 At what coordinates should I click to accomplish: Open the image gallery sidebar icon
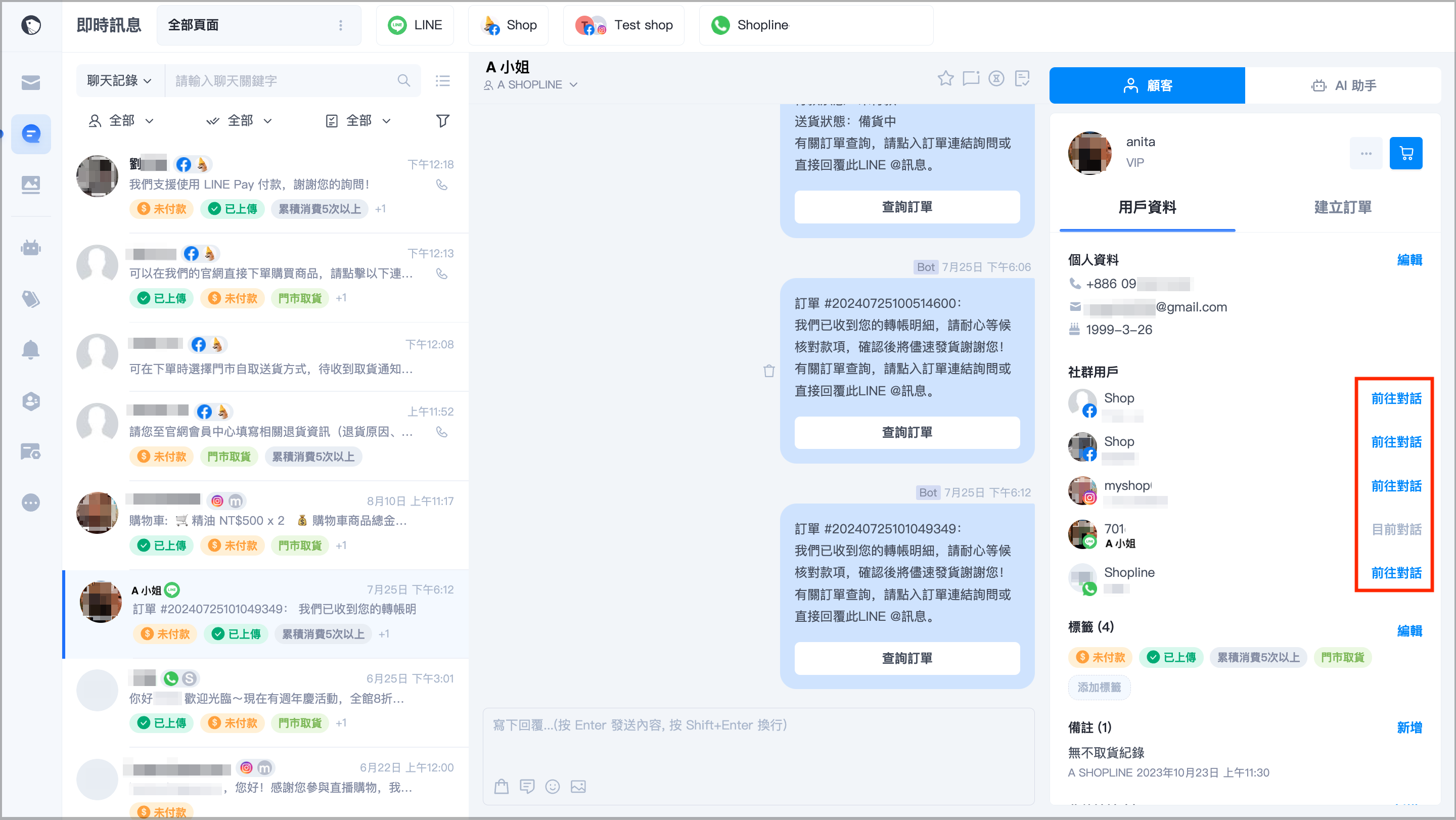point(30,184)
